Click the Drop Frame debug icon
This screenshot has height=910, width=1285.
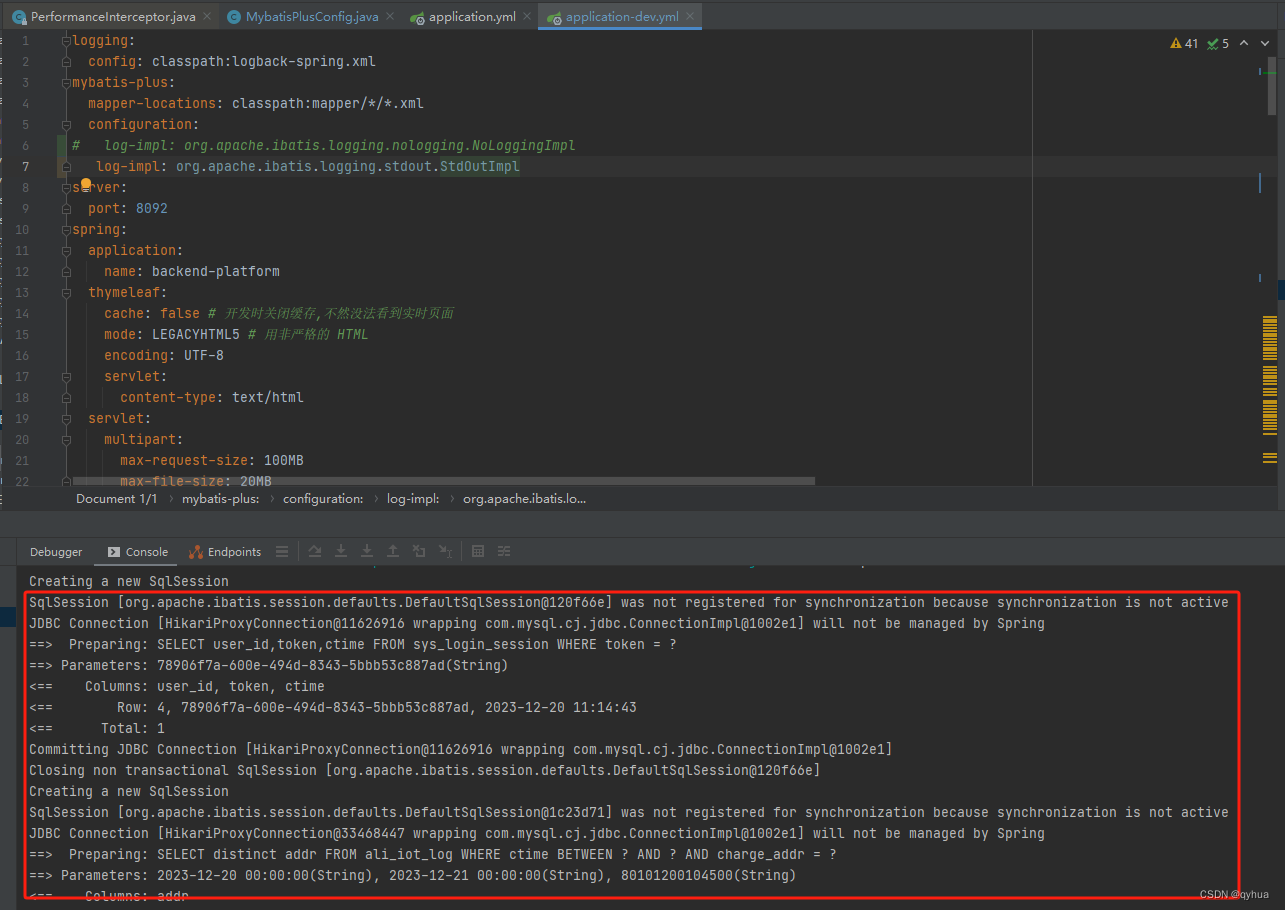(x=419, y=552)
